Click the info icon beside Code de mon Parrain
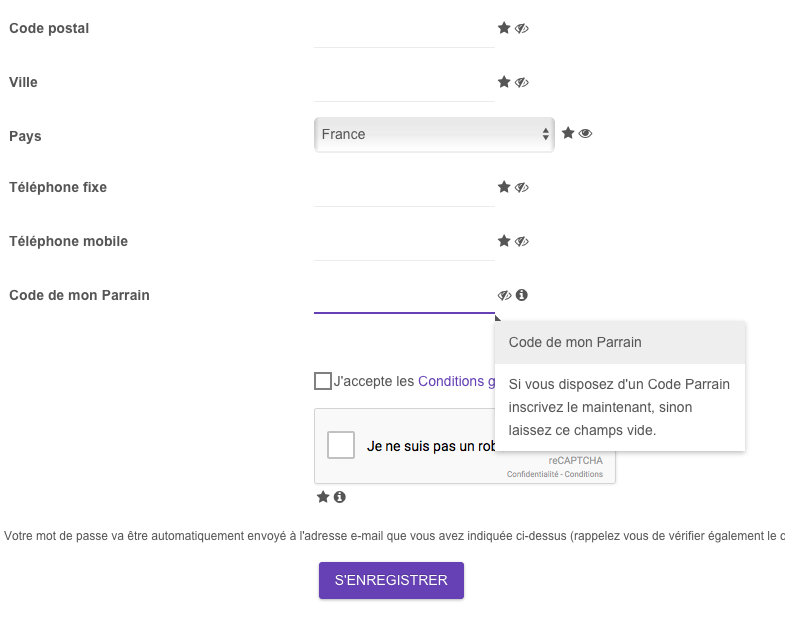The height and width of the screenshot is (618, 785). tap(522, 295)
